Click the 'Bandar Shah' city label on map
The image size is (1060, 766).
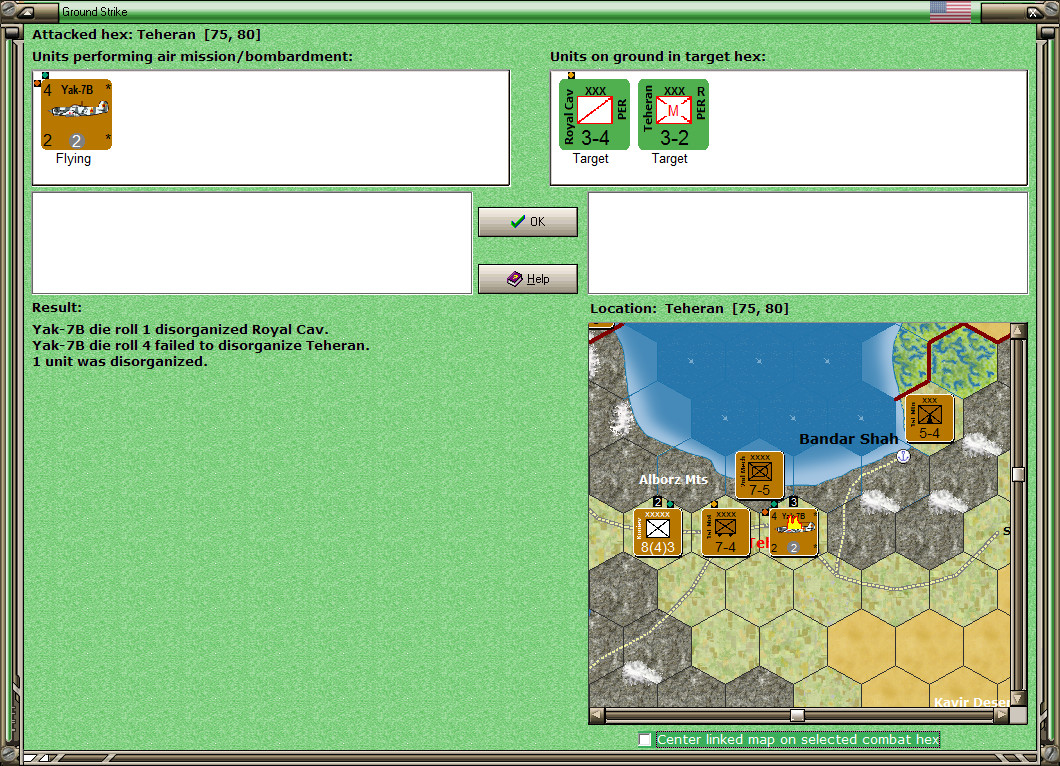pyautogui.click(x=848, y=439)
